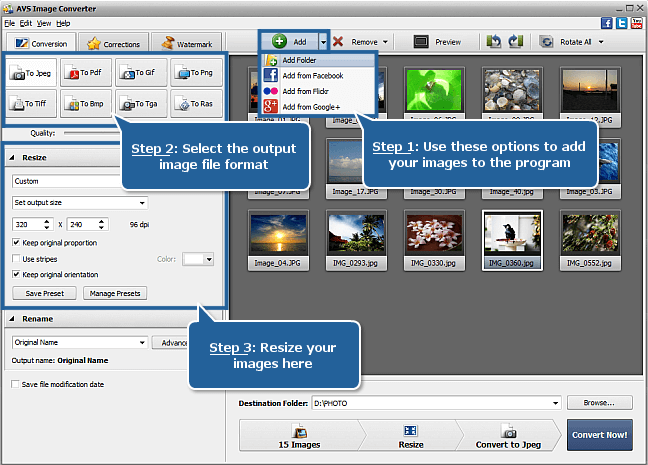Rotate image right with the clockwise icon

pos(515,41)
